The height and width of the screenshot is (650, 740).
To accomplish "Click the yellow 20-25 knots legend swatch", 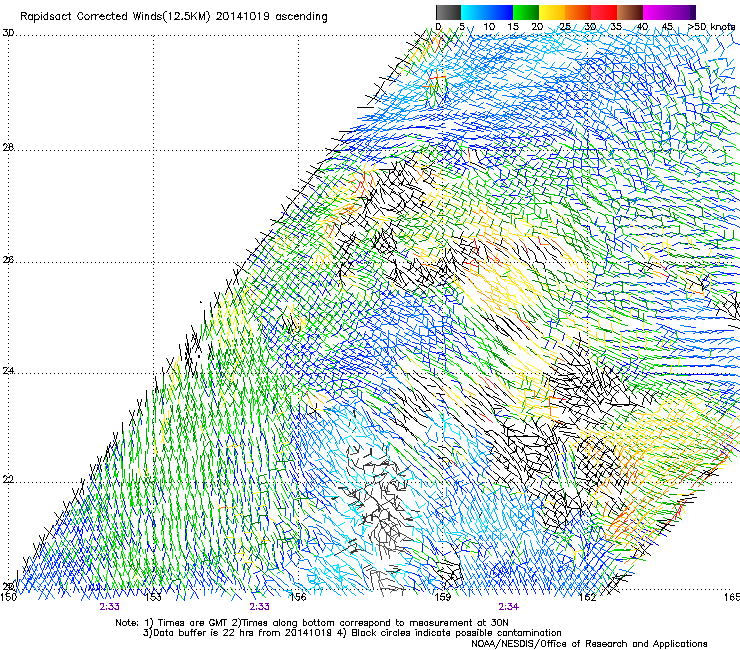I will pos(552,12).
